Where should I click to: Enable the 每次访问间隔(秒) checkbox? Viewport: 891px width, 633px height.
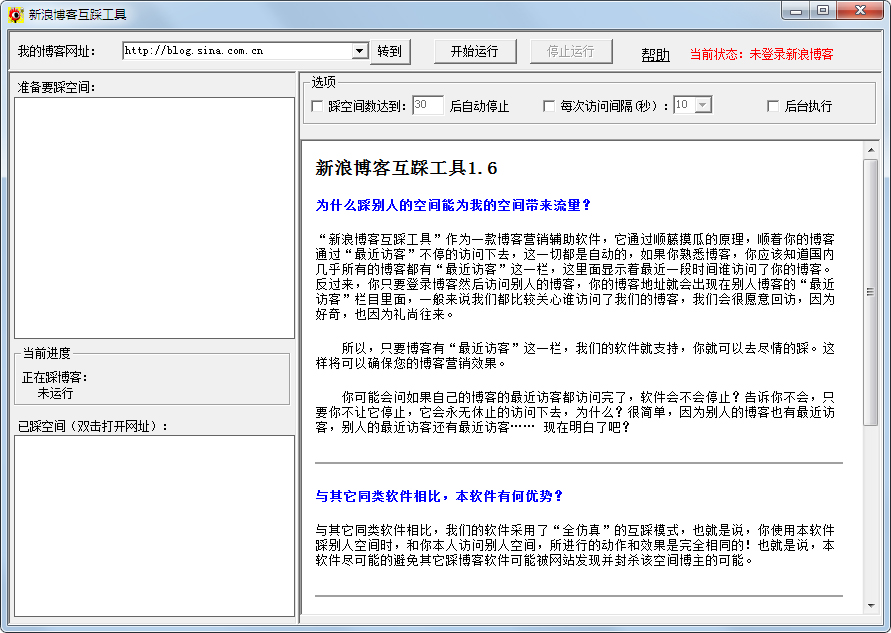[x=549, y=106]
